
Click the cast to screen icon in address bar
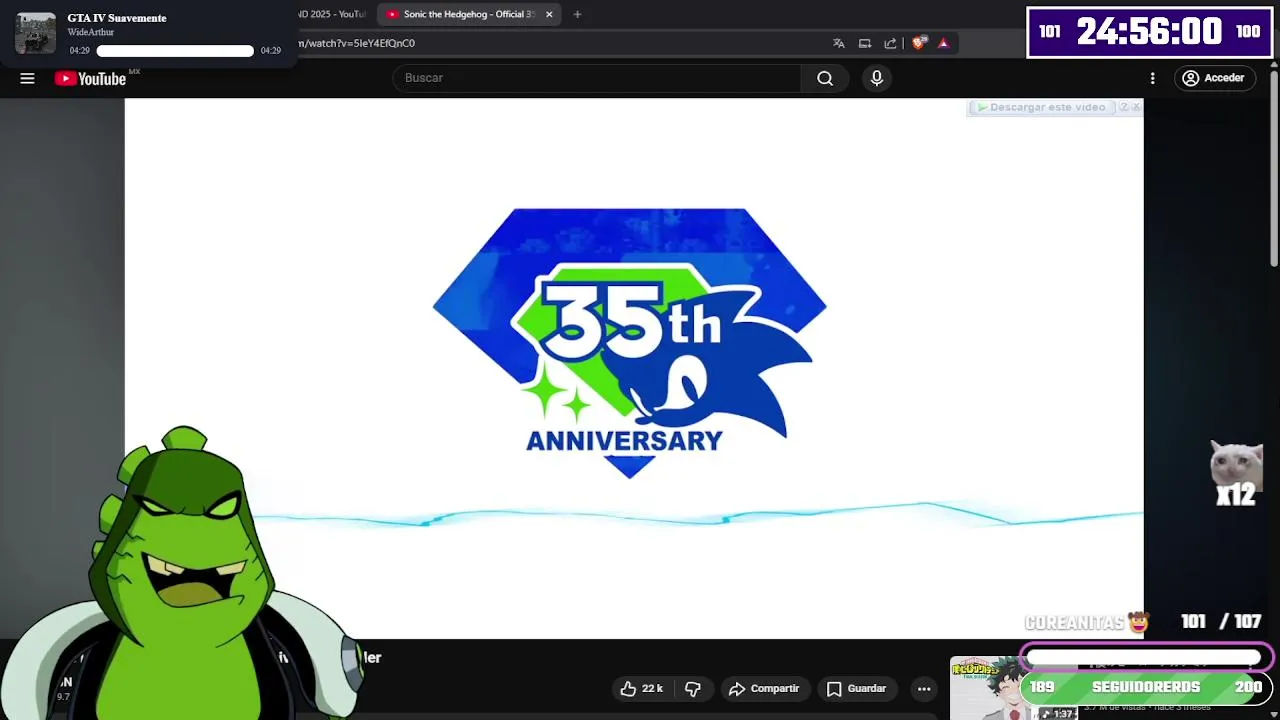(x=865, y=43)
